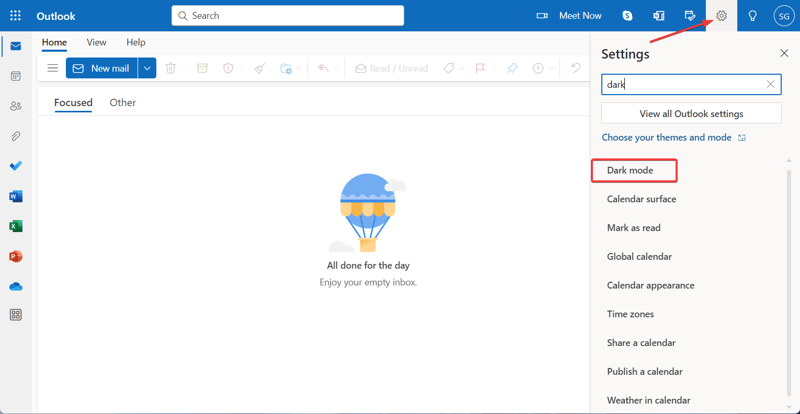Image resolution: width=800 pixels, height=414 pixels.
Task: Select Mark as read result
Action: point(634,228)
